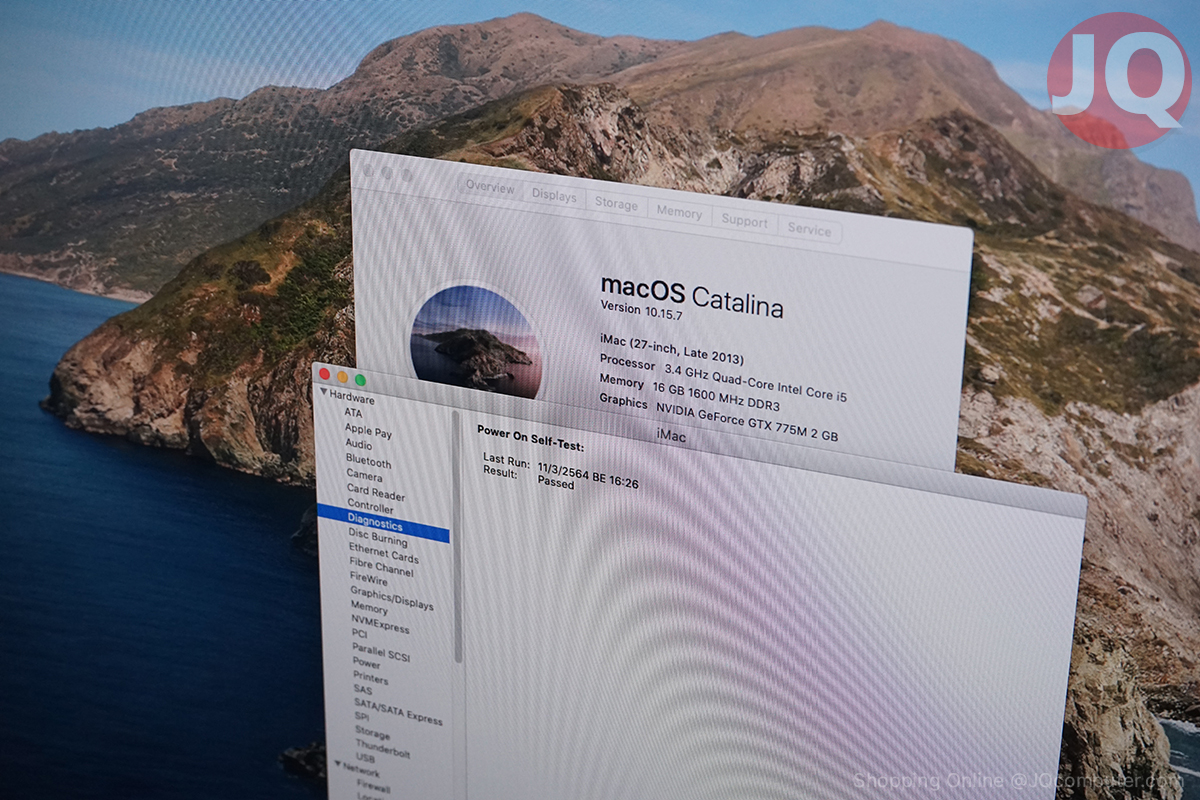Choose SAS in the Hardware list
The width and height of the screenshot is (1200, 800).
coord(363,690)
